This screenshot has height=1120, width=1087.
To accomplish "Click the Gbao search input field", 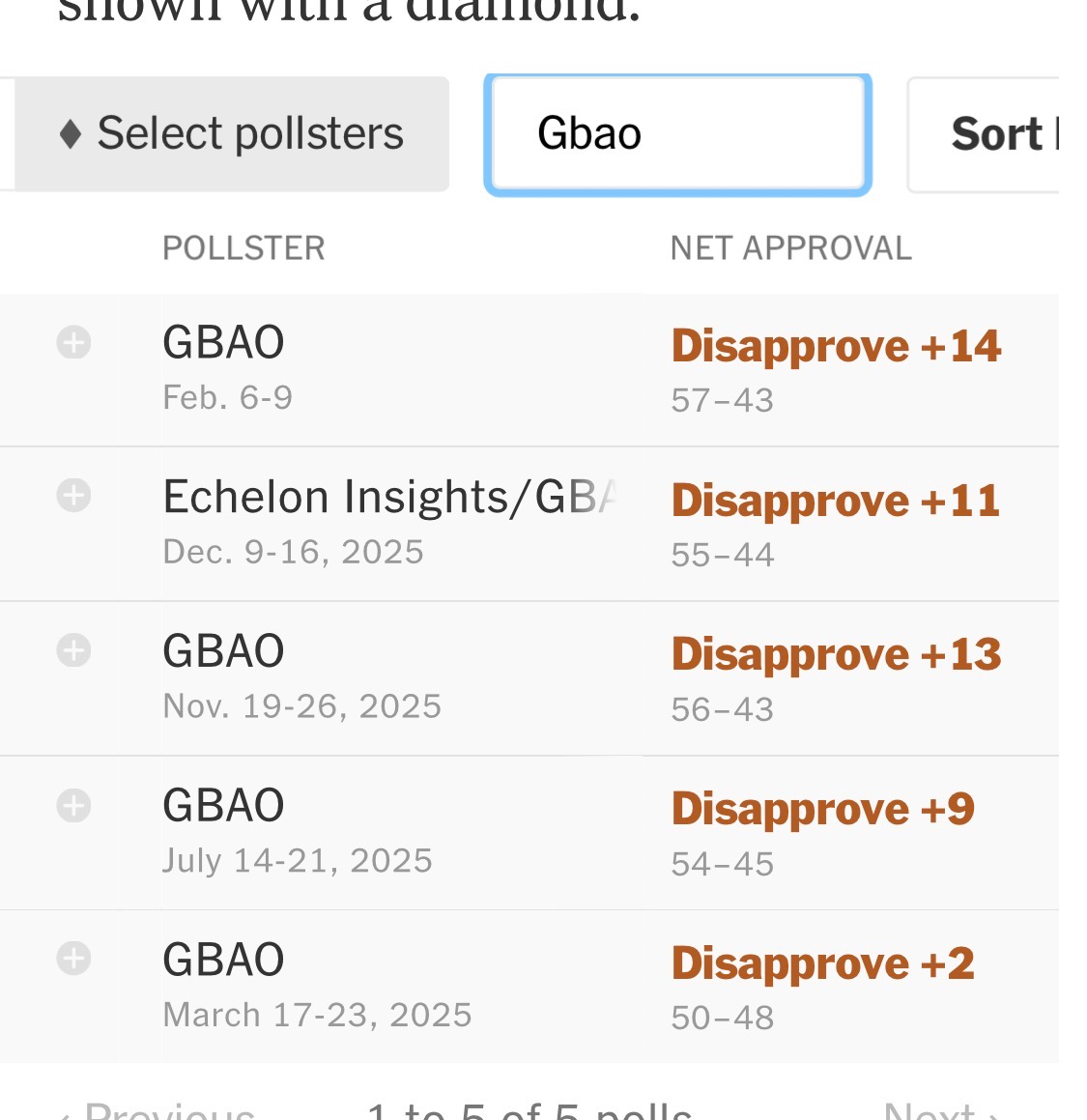I will (676, 133).
